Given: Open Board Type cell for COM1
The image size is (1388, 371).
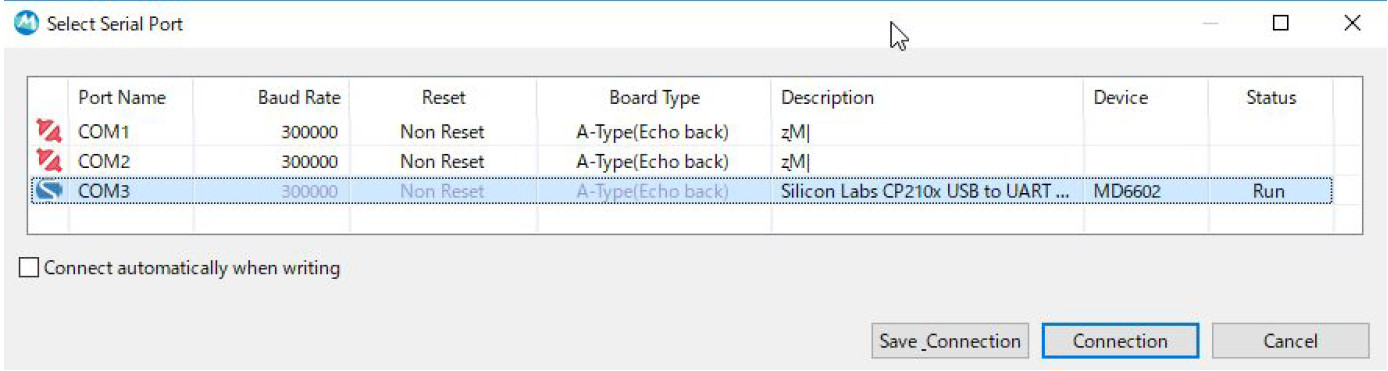Looking at the screenshot, I should coord(653,131).
